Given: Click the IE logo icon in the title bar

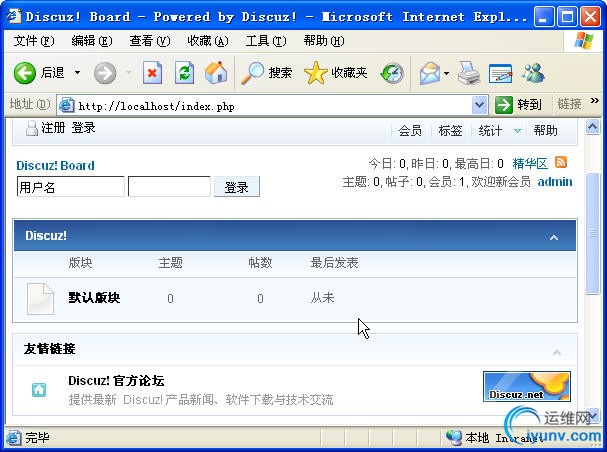Looking at the screenshot, I should [14, 16].
